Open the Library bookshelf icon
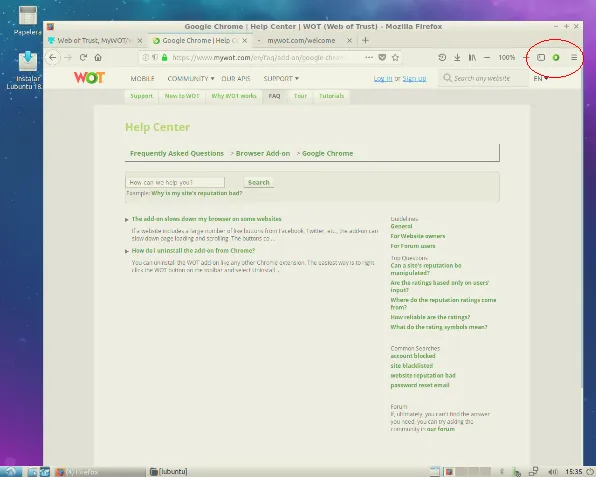Image resolution: width=596 pixels, height=477 pixels. point(472,57)
